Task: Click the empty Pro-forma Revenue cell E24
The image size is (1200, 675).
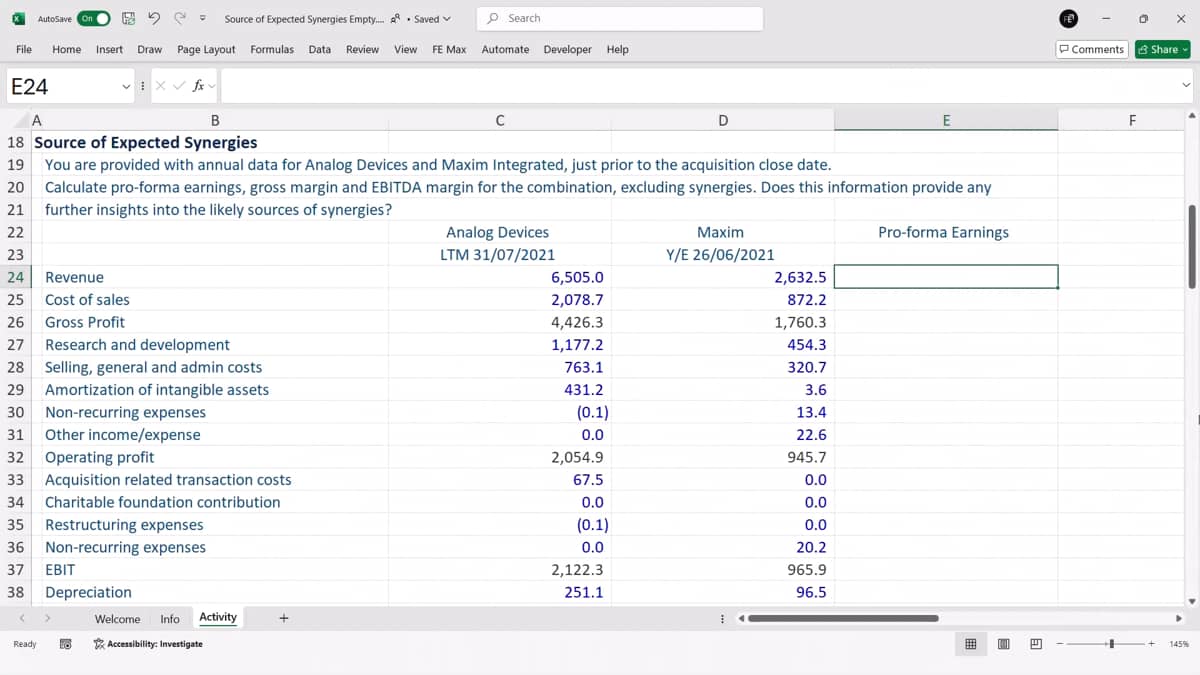Action: tap(946, 277)
